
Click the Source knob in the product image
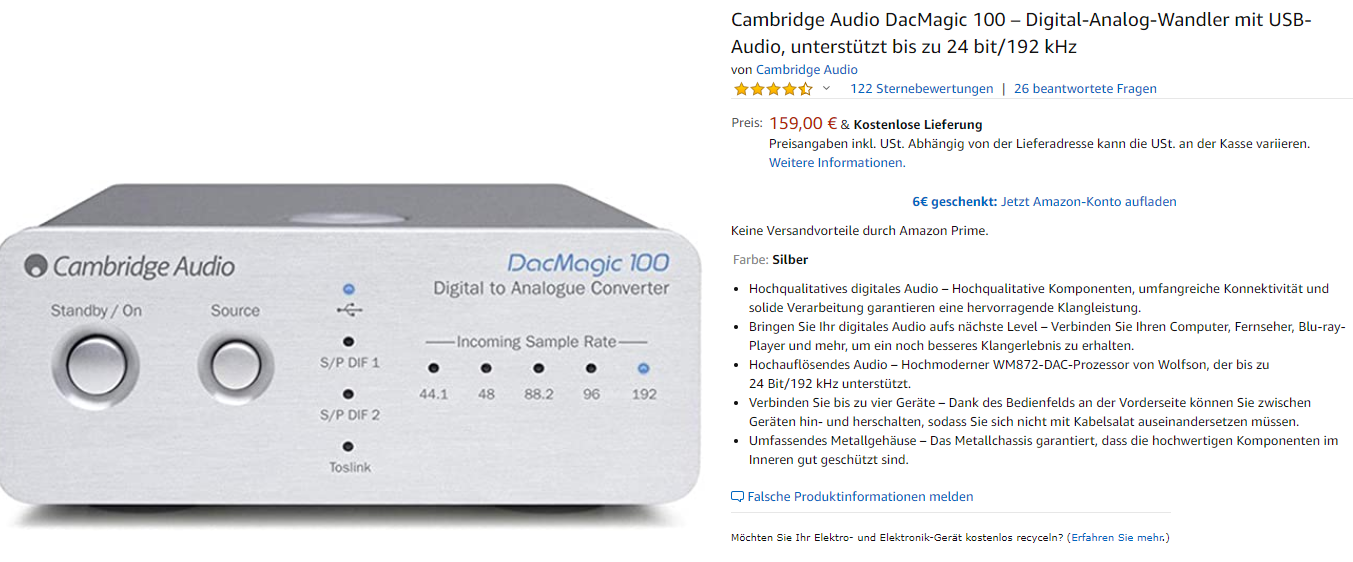(235, 357)
